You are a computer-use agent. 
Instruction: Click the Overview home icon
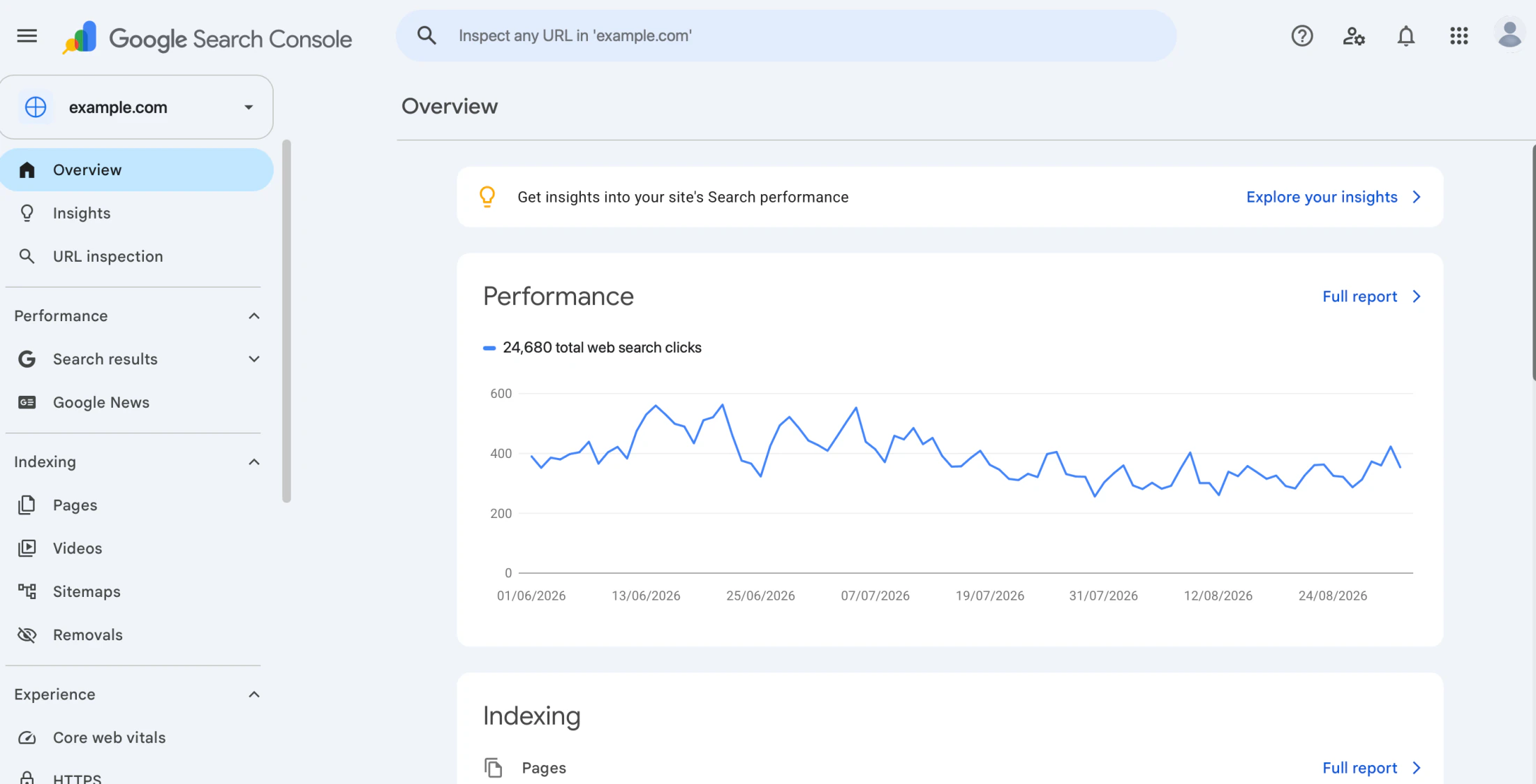(27, 170)
